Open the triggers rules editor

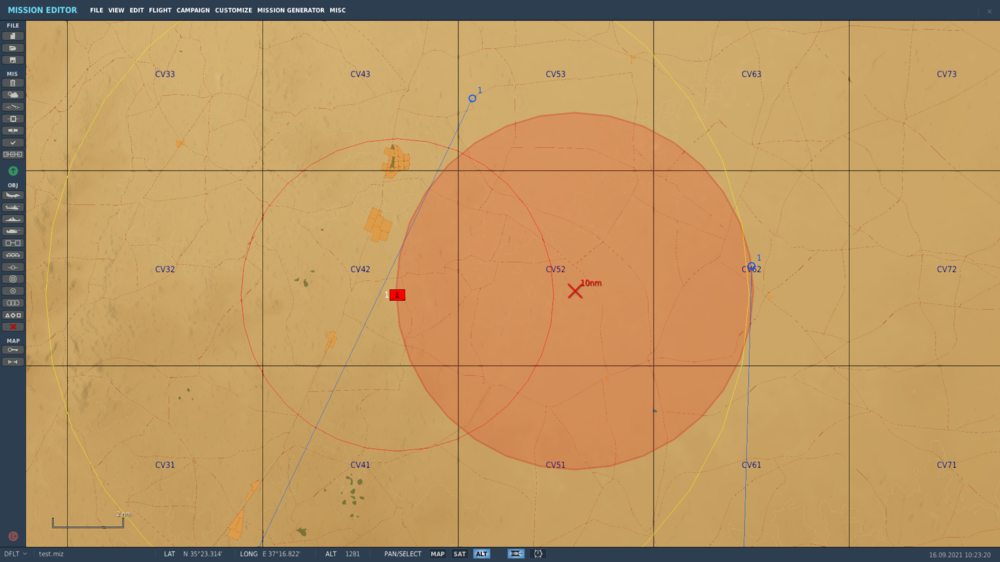click(13, 107)
